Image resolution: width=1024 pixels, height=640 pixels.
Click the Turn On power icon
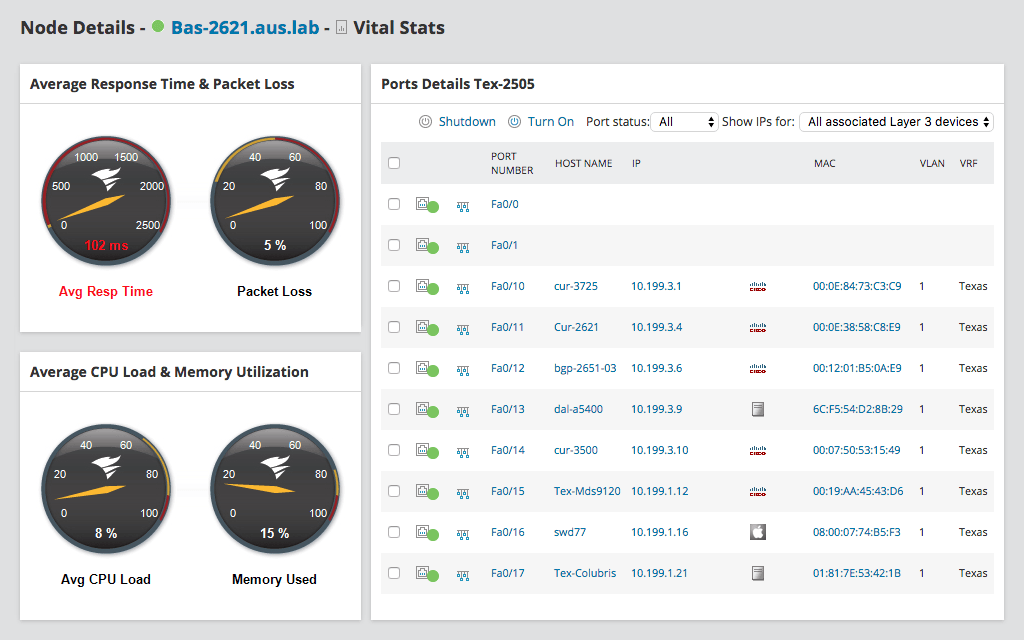click(x=514, y=121)
